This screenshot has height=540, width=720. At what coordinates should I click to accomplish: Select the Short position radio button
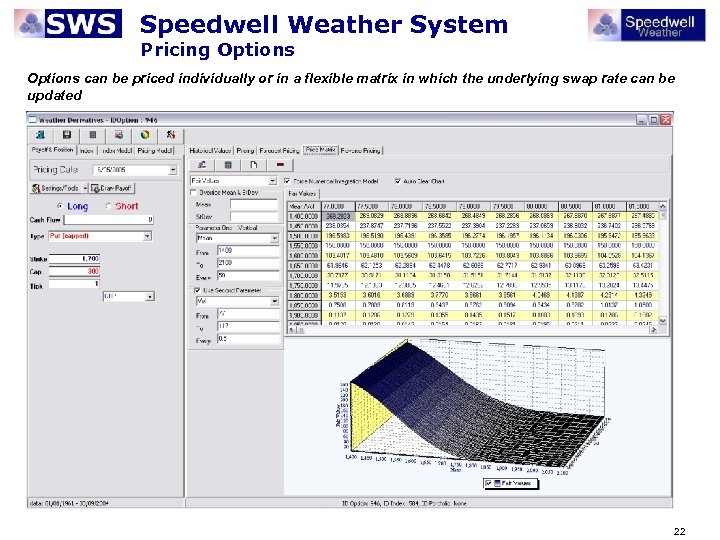tap(108, 206)
